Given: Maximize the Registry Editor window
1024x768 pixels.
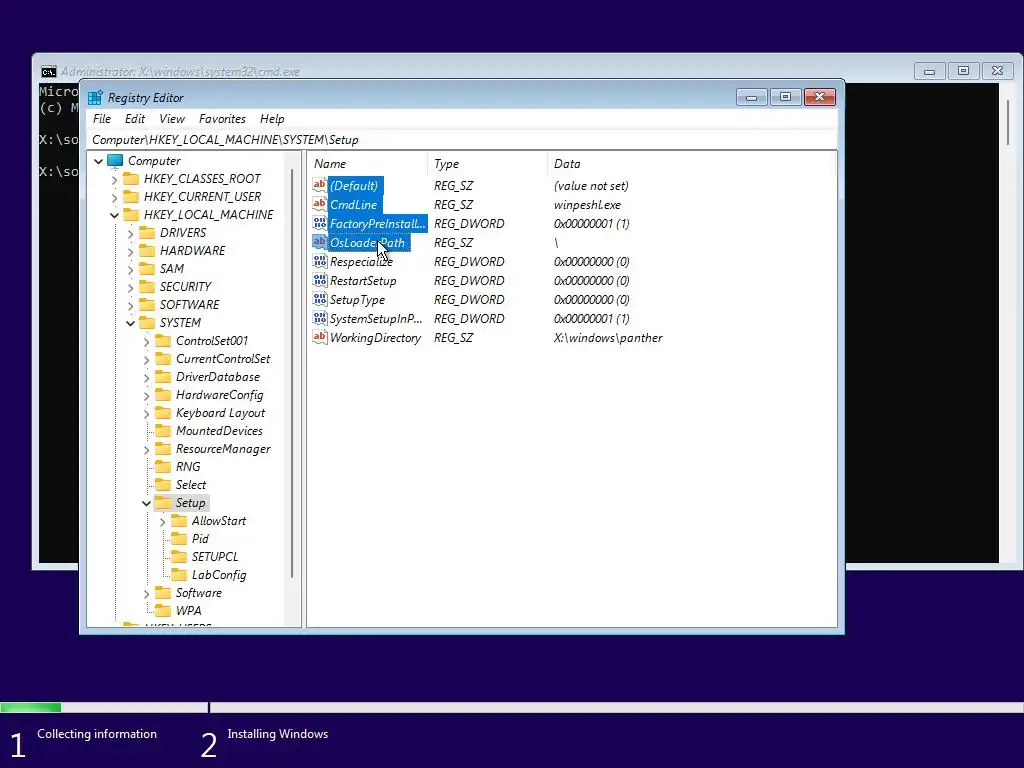Looking at the screenshot, I should 785,97.
